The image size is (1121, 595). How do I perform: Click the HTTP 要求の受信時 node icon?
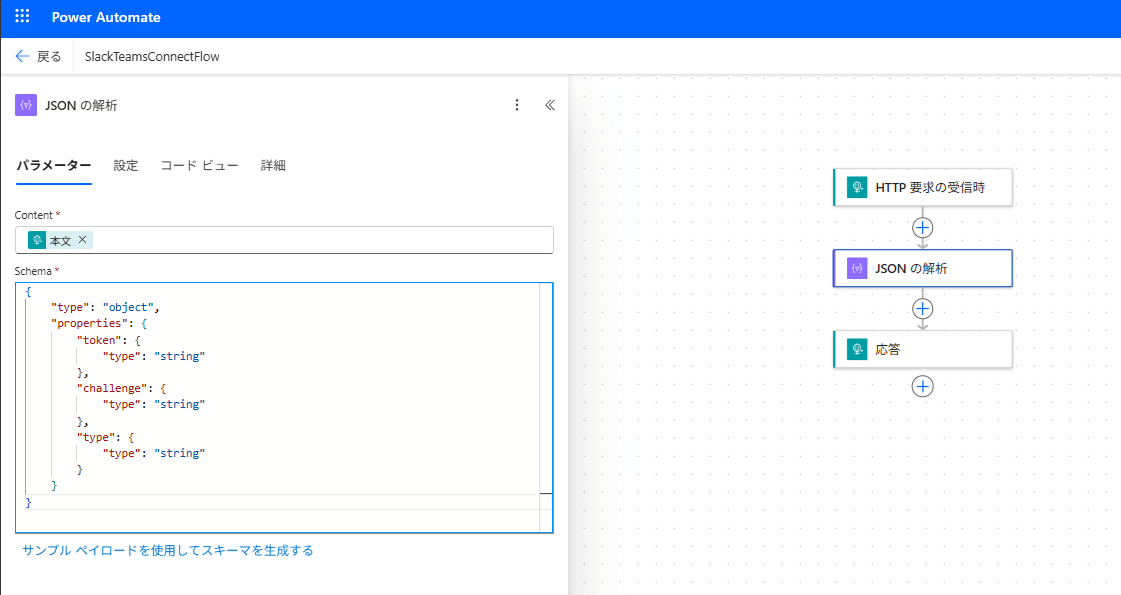pos(856,187)
